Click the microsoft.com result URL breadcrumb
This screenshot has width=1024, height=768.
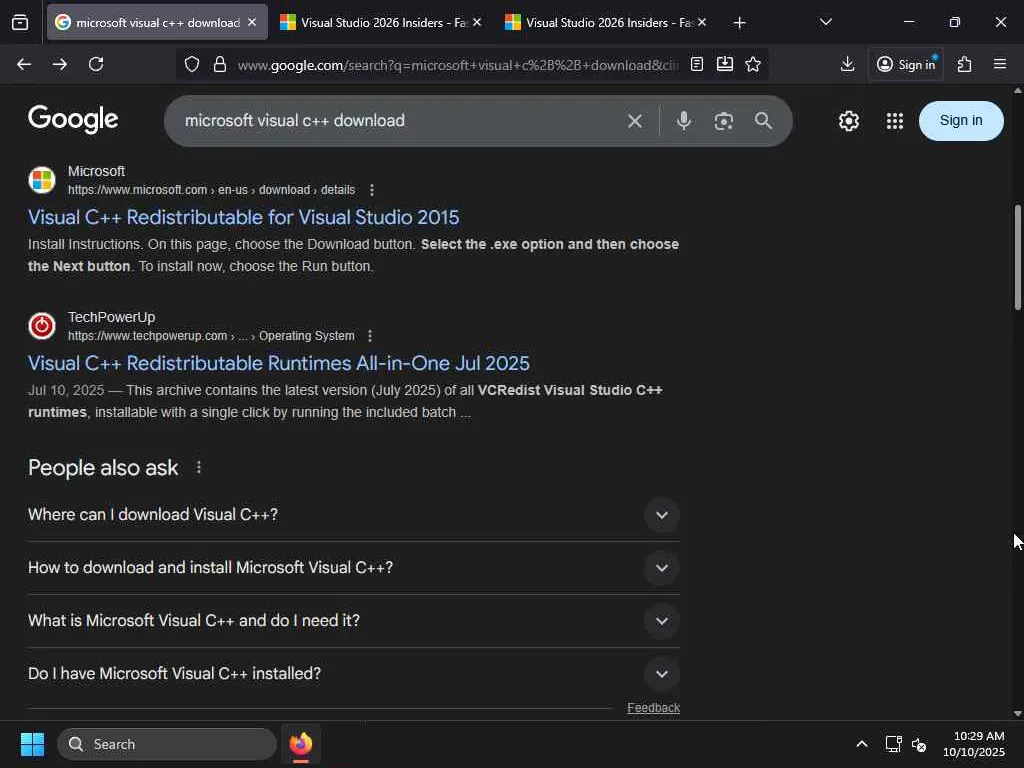click(212, 190)
